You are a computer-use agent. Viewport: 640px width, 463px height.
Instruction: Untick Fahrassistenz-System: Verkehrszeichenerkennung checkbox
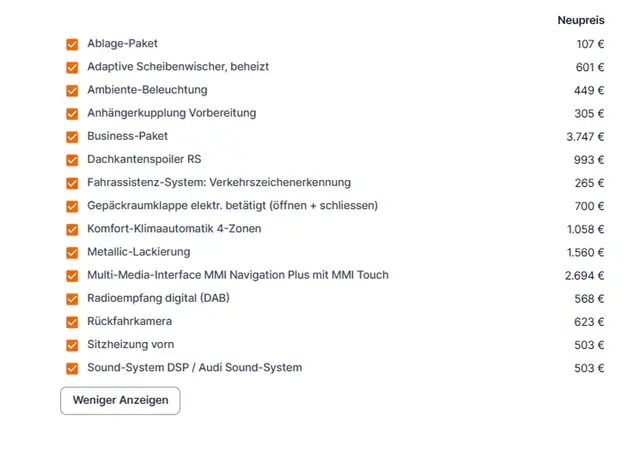pos(72,183)
